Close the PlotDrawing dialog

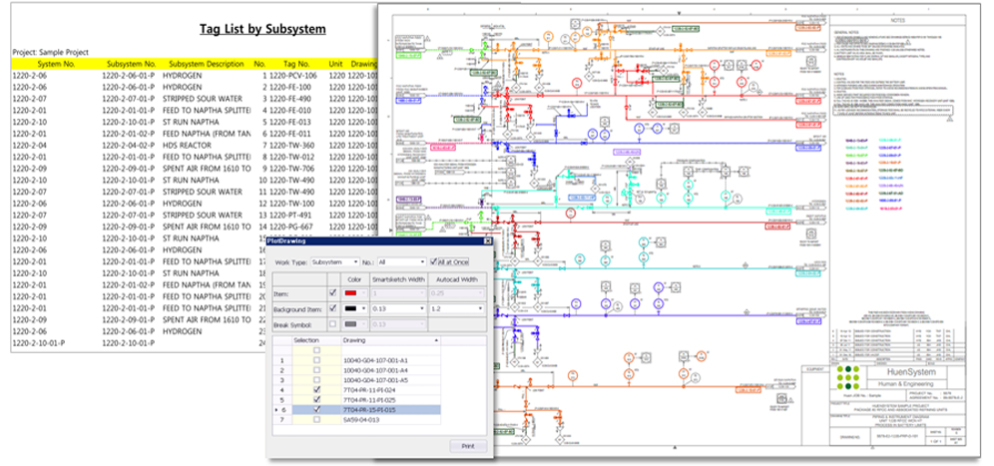[x=486, y=241]
